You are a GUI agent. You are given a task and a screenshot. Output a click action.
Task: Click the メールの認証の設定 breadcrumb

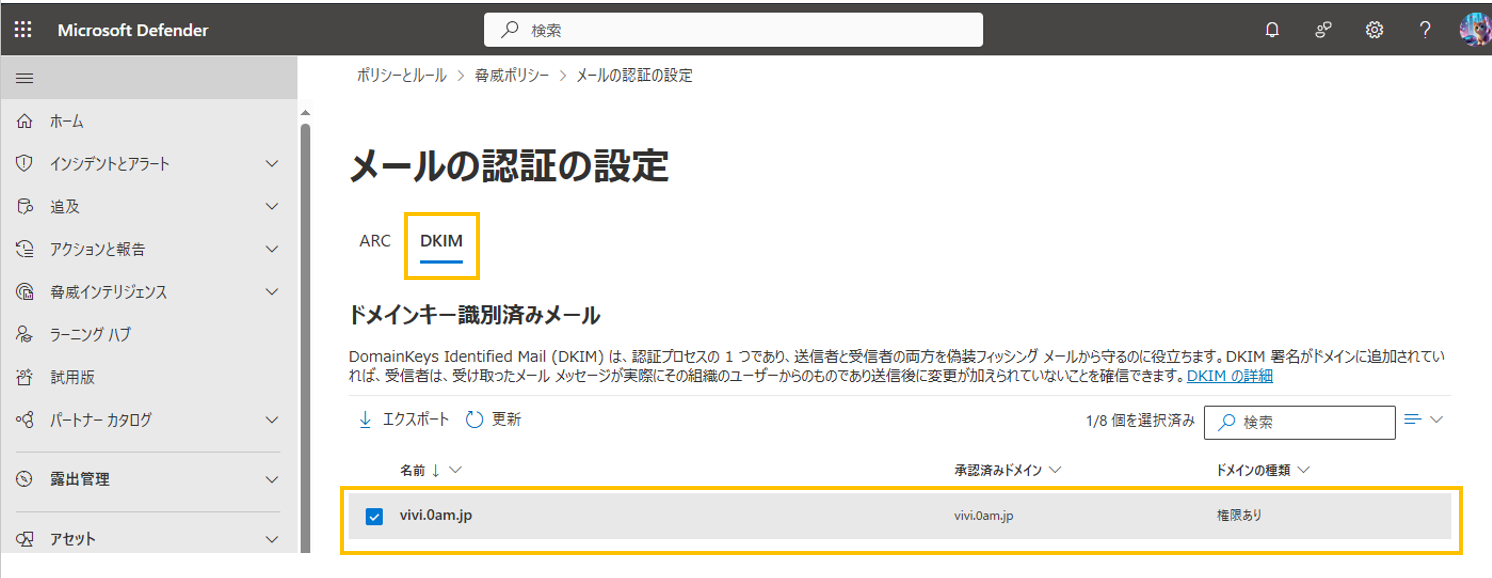click(634, 75)
